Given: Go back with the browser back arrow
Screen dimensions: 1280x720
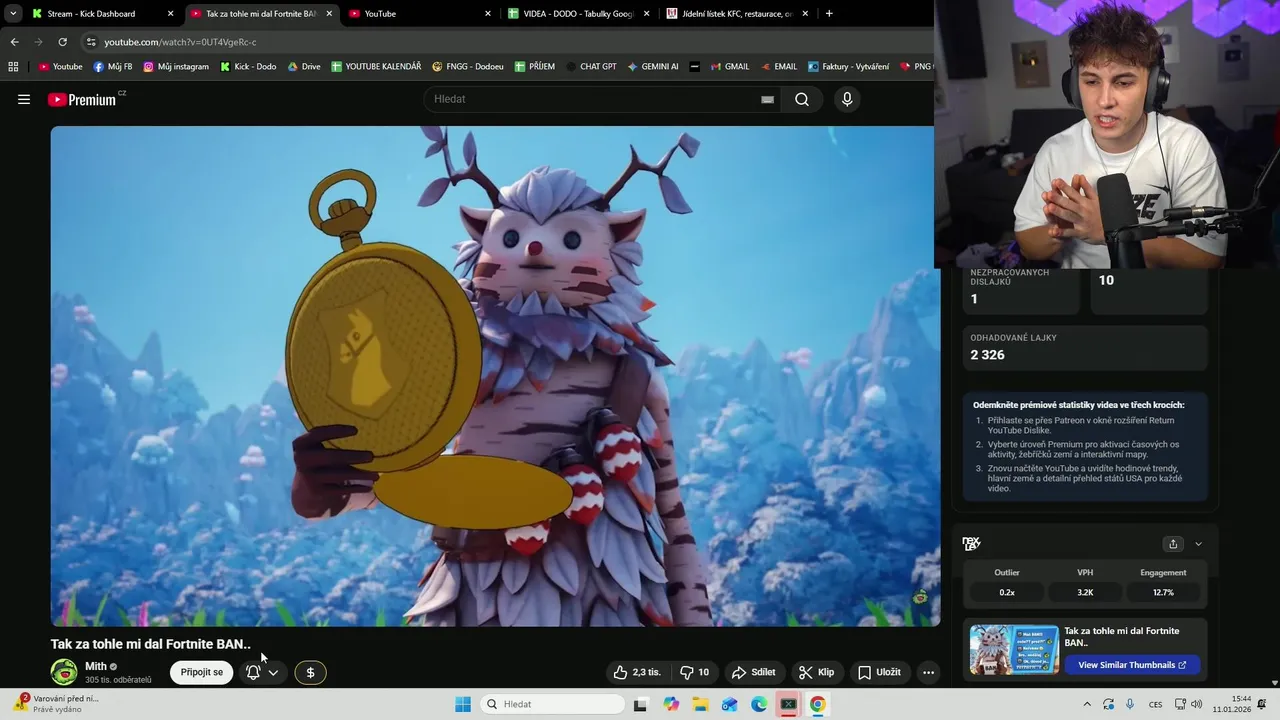Looking at the screenshot, I should coord(14,42).
